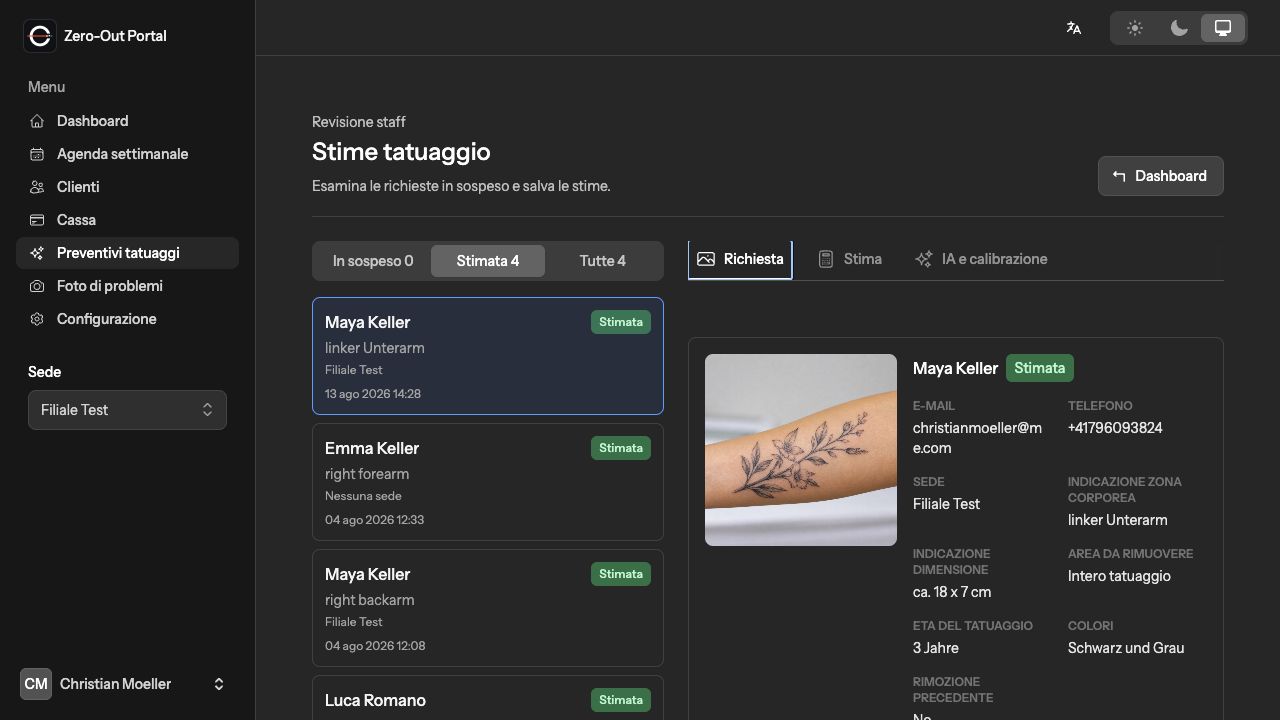Select Maya Keller right backarm request
The image size is (1280, 720).
[x=488, y=608]
